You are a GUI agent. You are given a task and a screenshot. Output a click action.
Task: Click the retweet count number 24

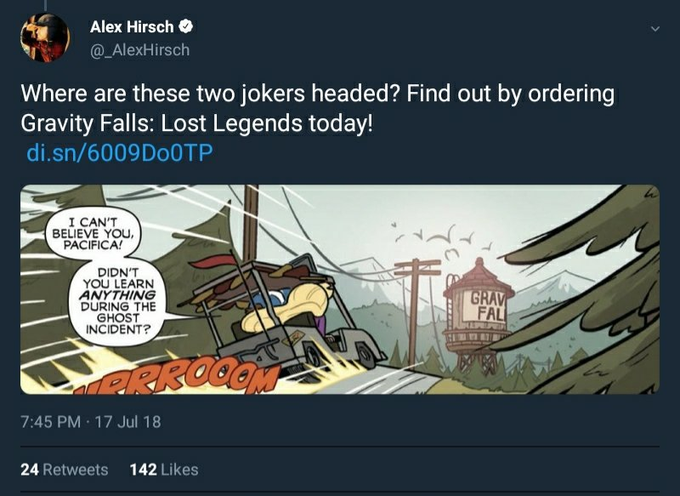pyautogui.click(x=29, y=470)
